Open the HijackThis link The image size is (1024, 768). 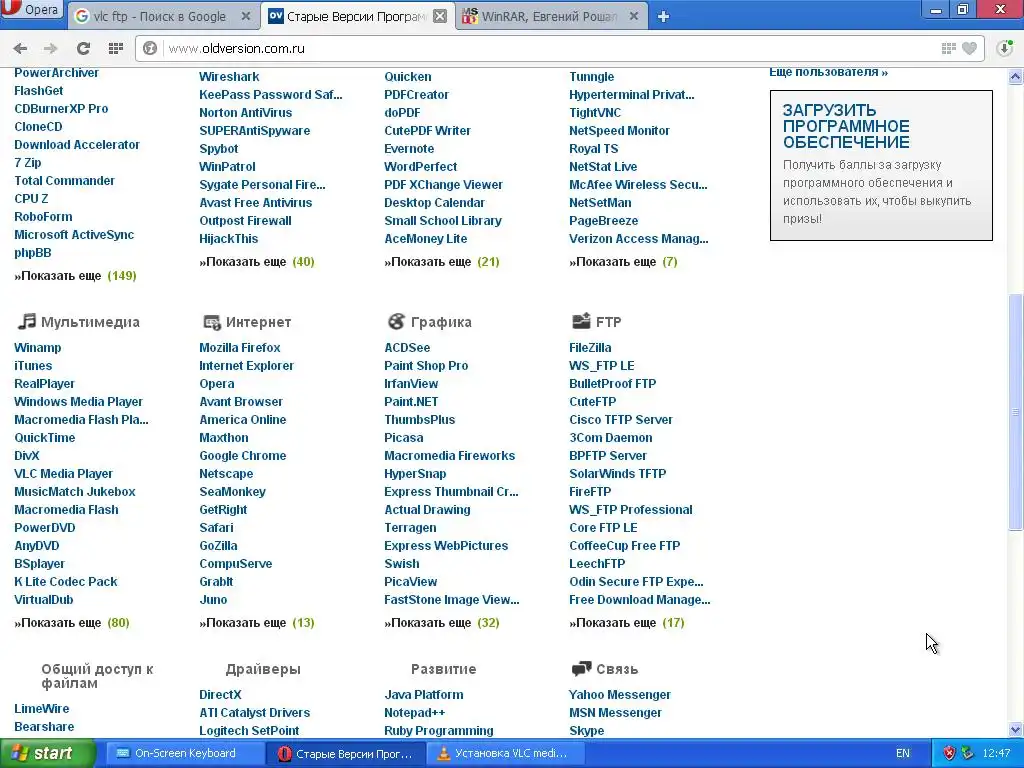(x=229, y=239)
